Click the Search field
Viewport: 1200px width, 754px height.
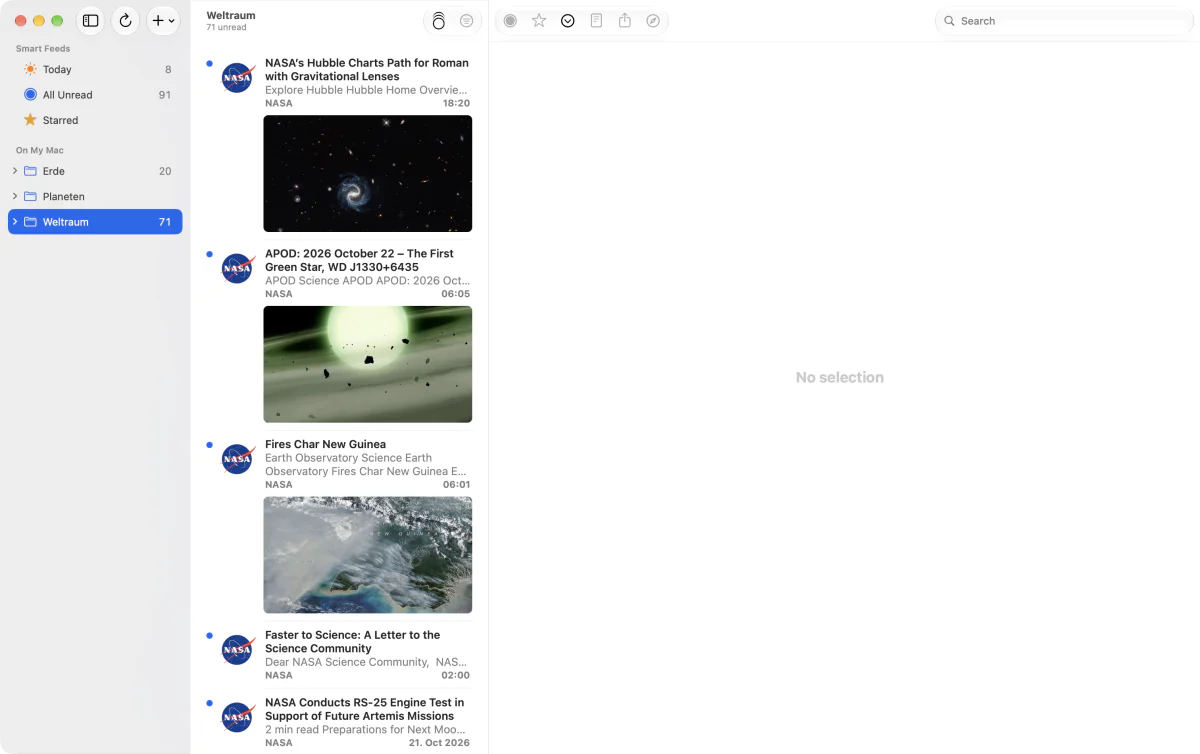click(1064, 21)
